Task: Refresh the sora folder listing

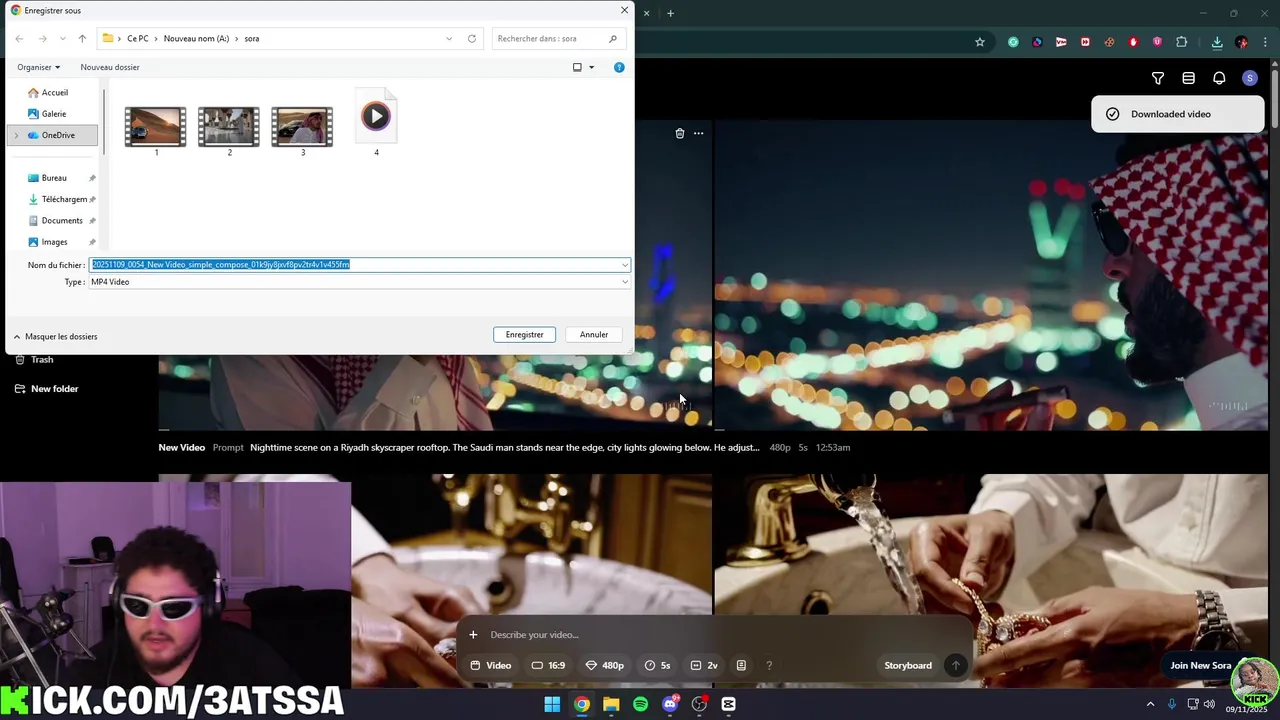Action: pyautogui.click(x=472, y=39)
